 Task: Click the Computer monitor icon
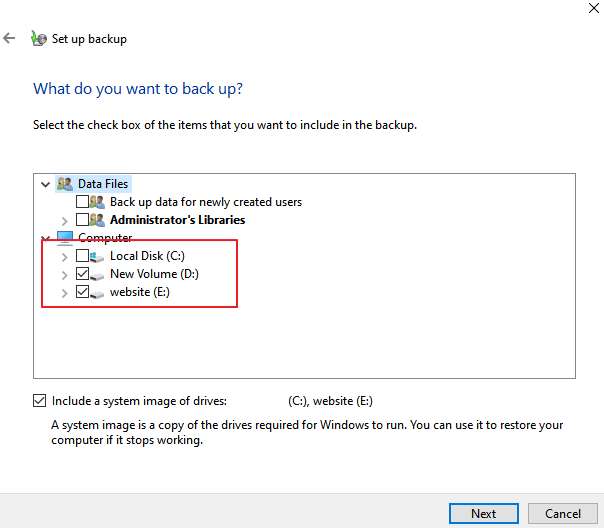click(x=65, y=238)
